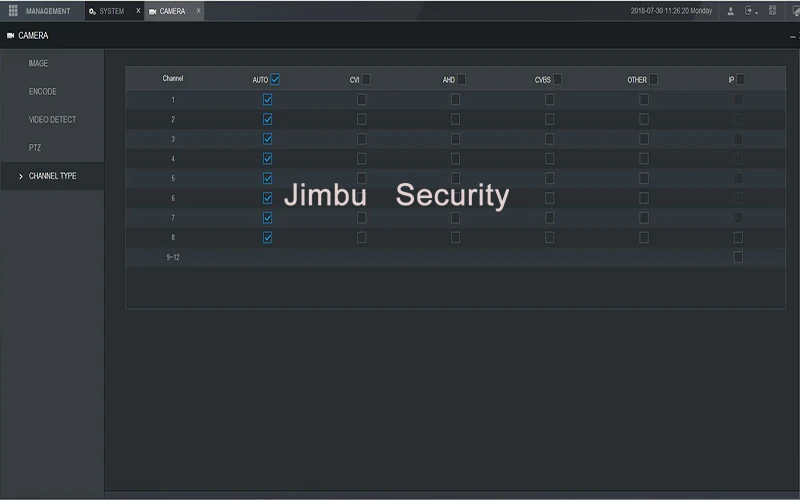Check the IP header checkbox
Image resolution: width=800 pixels, height=500 pixels.
(740, 79)
